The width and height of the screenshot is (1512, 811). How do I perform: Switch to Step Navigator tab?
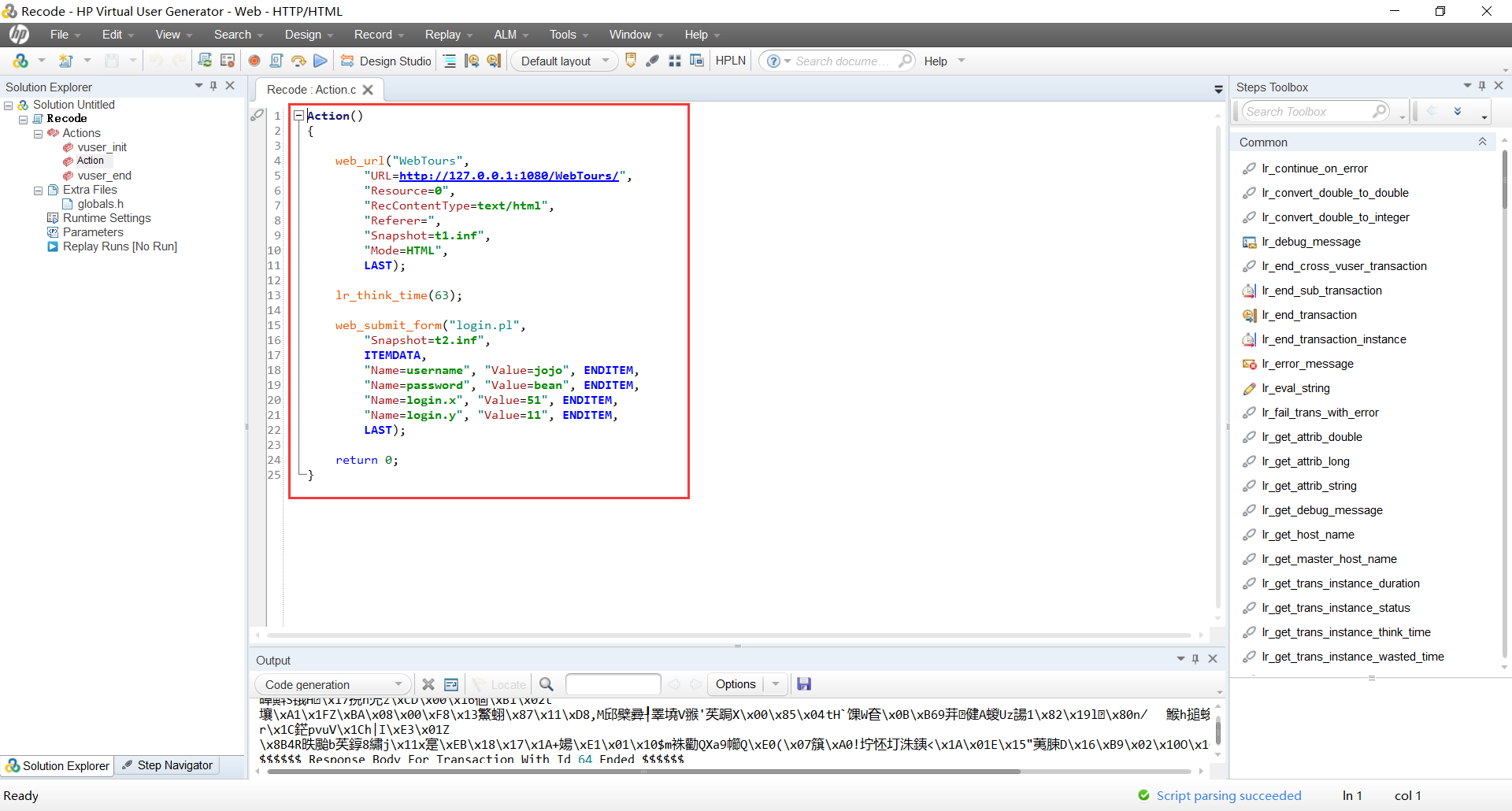click(167, 765)
